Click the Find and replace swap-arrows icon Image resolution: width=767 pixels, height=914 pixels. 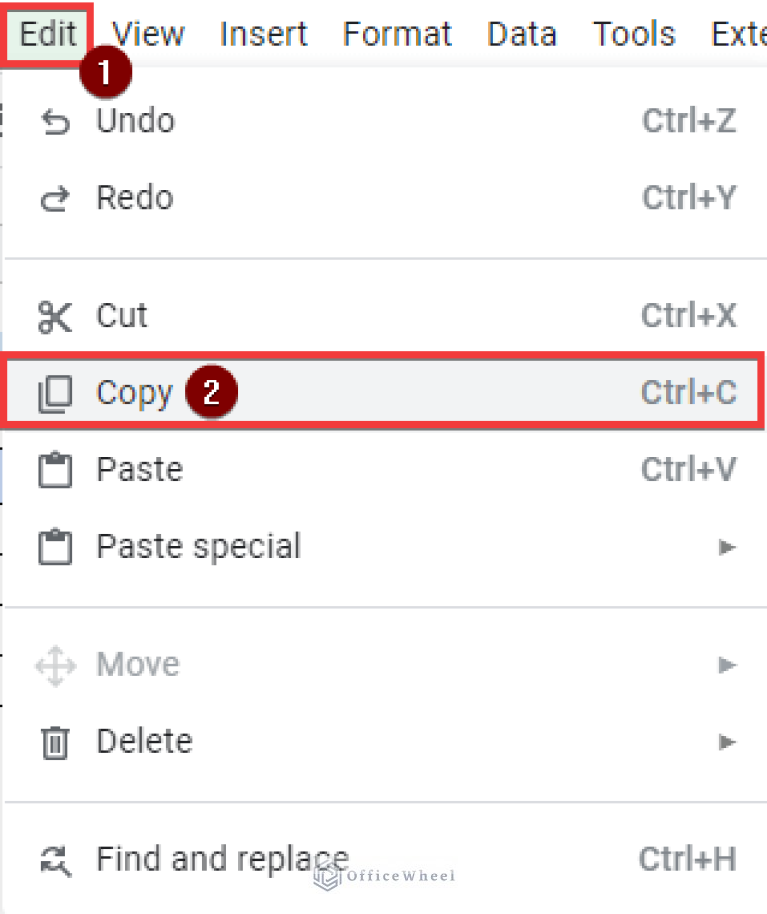55,858
